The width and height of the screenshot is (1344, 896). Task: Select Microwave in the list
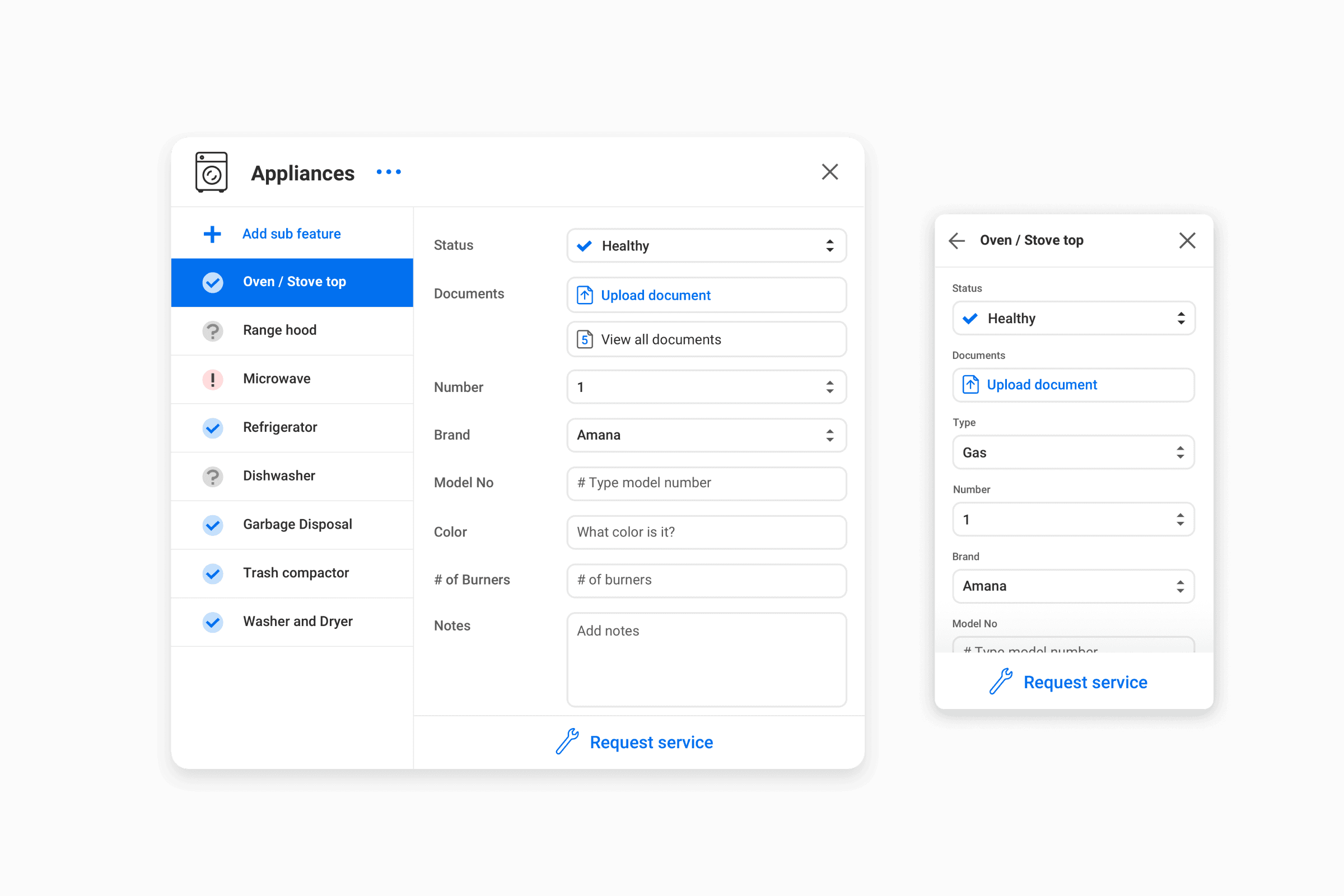coord(292,380)
